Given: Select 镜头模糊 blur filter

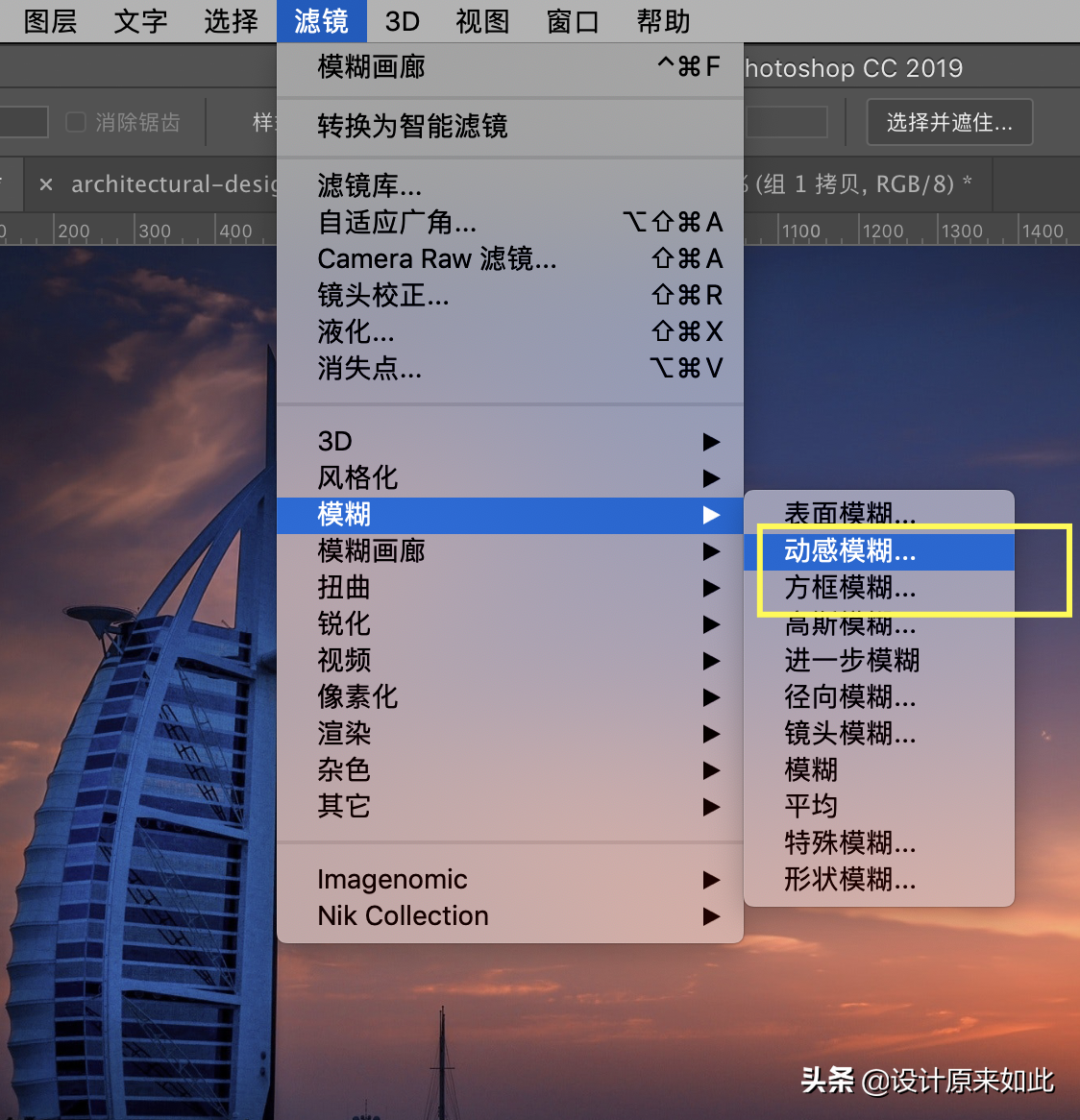Looking at the screenshot, I should 879,734.
